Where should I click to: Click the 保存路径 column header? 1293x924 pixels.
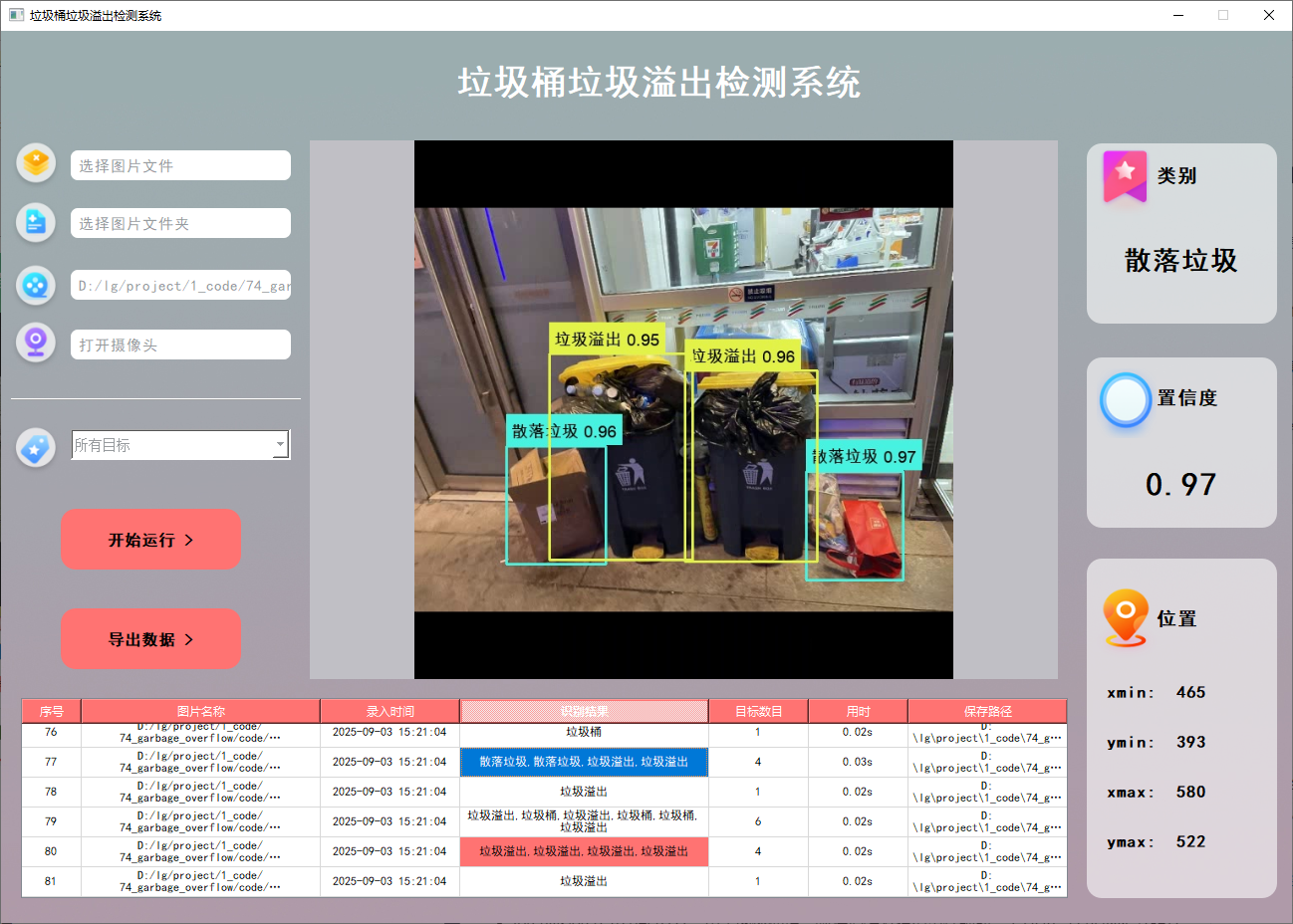(x=987, y=711)
